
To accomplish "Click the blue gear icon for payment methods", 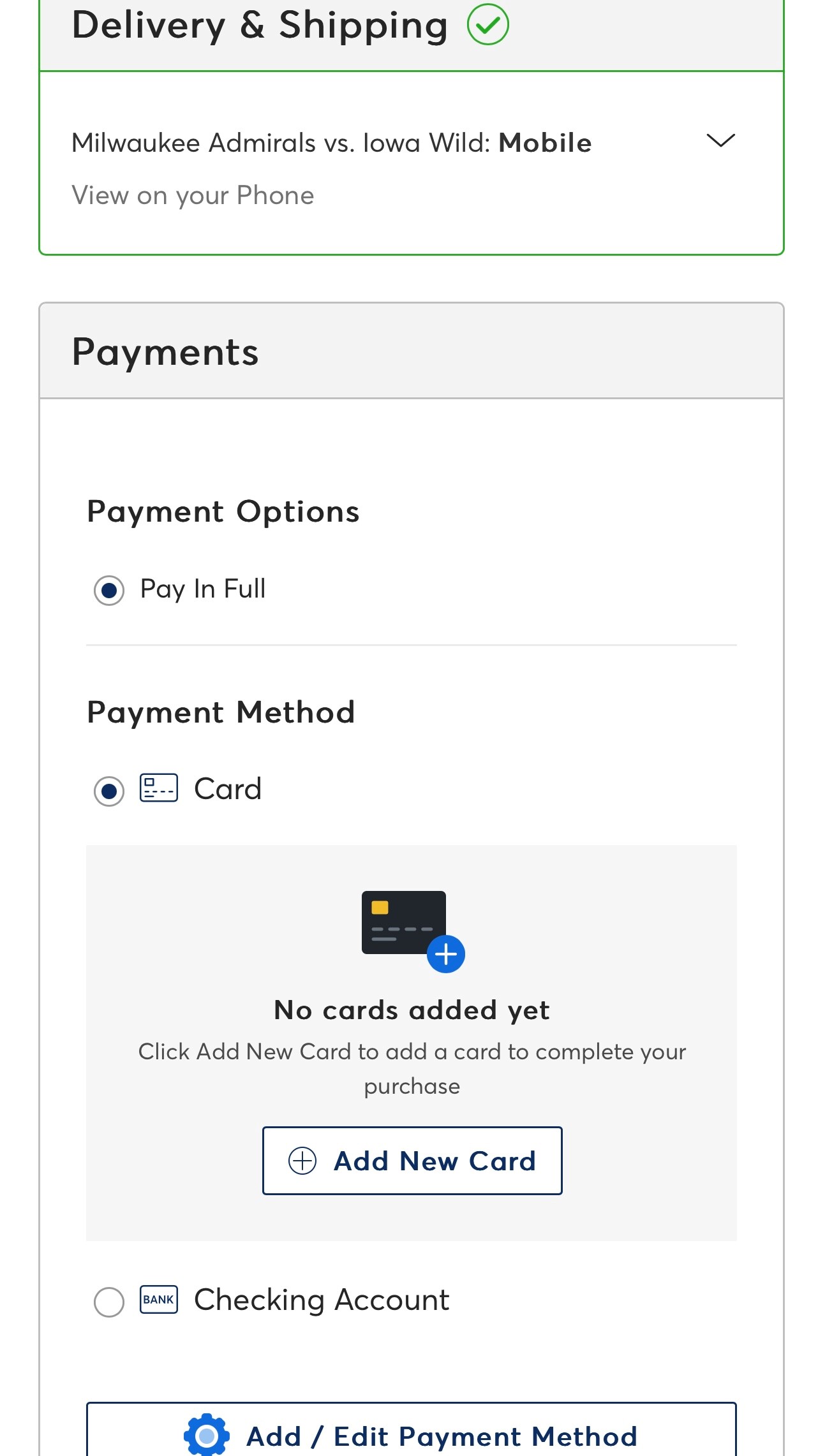I will point(206,1436).
